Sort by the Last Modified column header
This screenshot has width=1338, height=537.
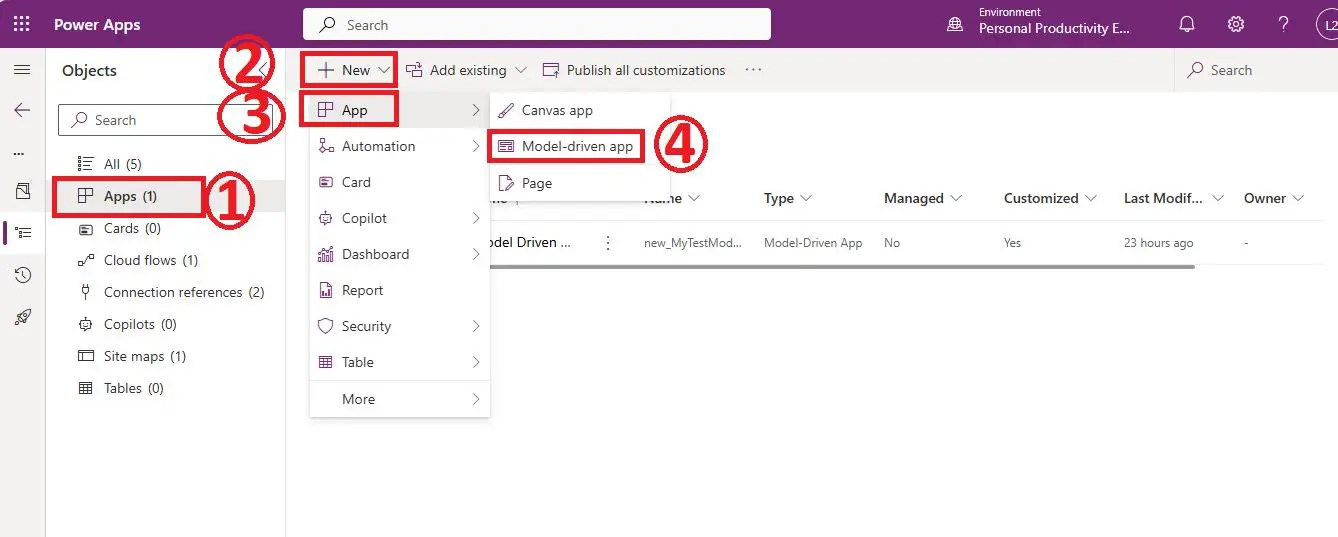[x=1174, y=198]
